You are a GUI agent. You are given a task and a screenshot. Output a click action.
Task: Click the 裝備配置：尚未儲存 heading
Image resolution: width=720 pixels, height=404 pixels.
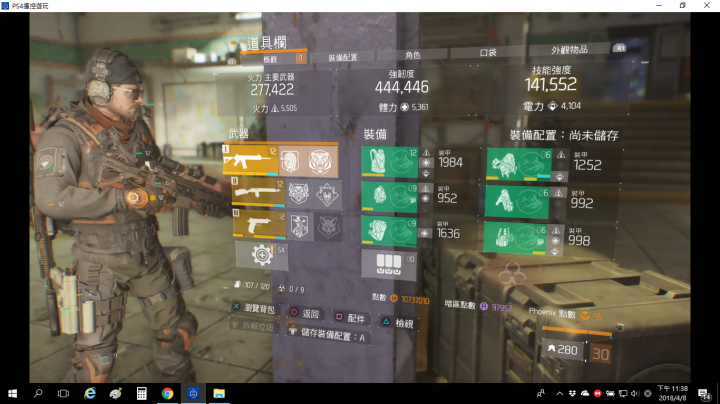564,135
